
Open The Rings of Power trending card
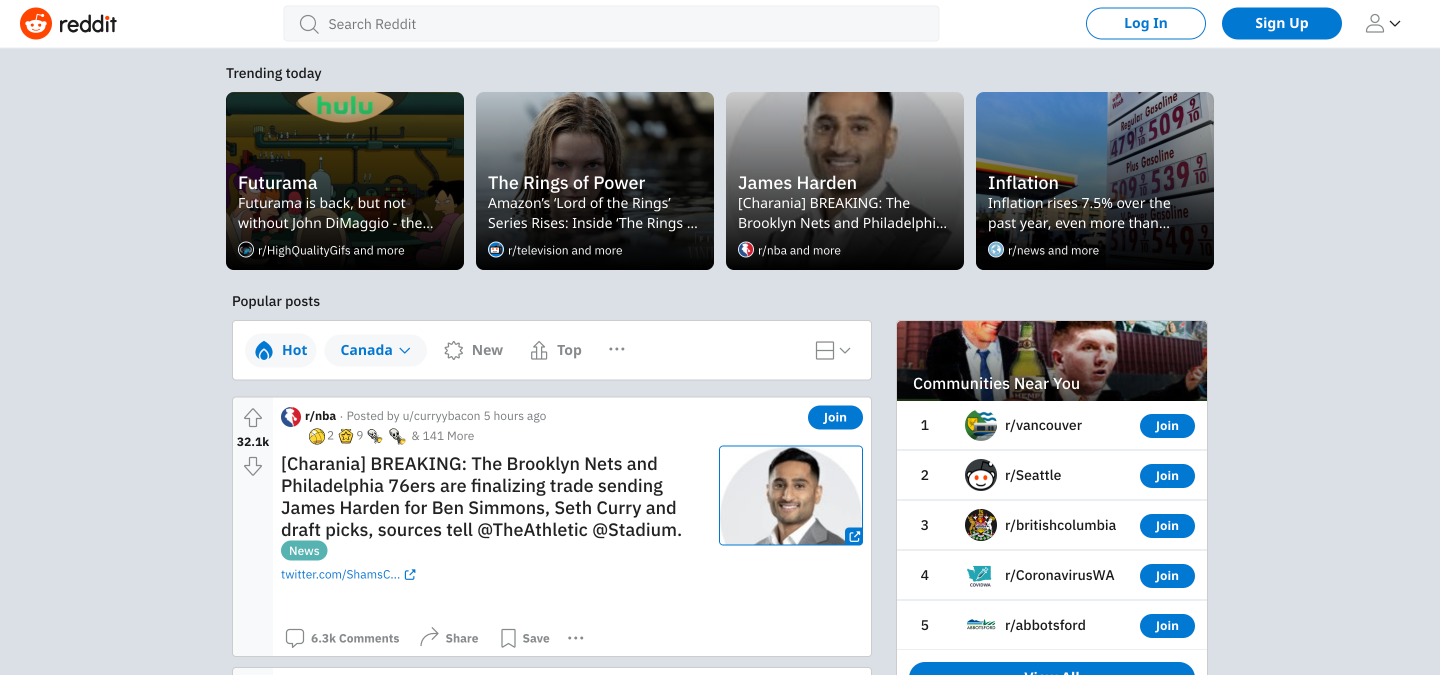(595, 181)
